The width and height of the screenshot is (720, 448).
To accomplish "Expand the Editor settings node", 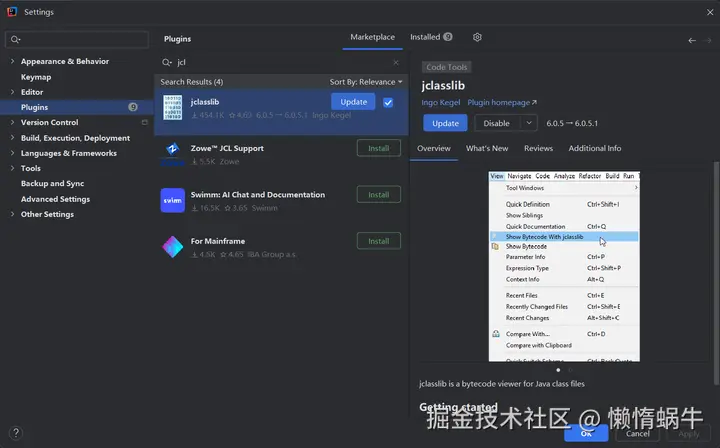I will (x=12, y=92).
